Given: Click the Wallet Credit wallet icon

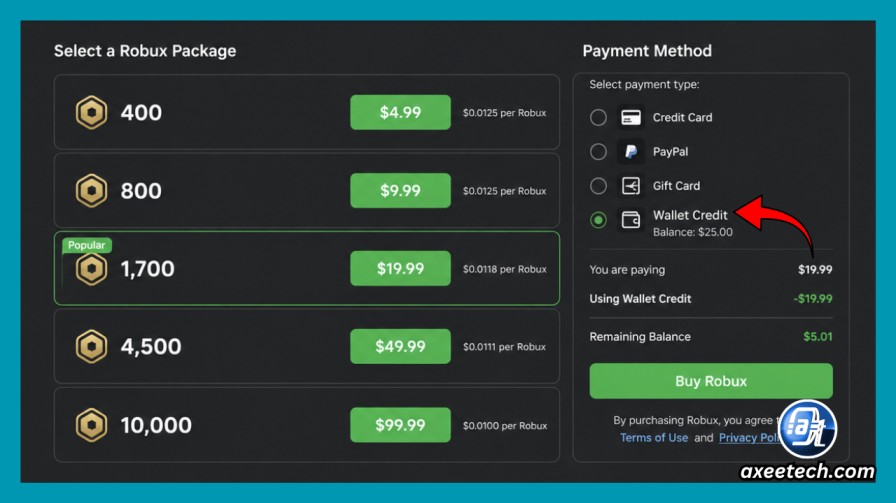Looking at the screenshot, I should (x=631, y=219).
